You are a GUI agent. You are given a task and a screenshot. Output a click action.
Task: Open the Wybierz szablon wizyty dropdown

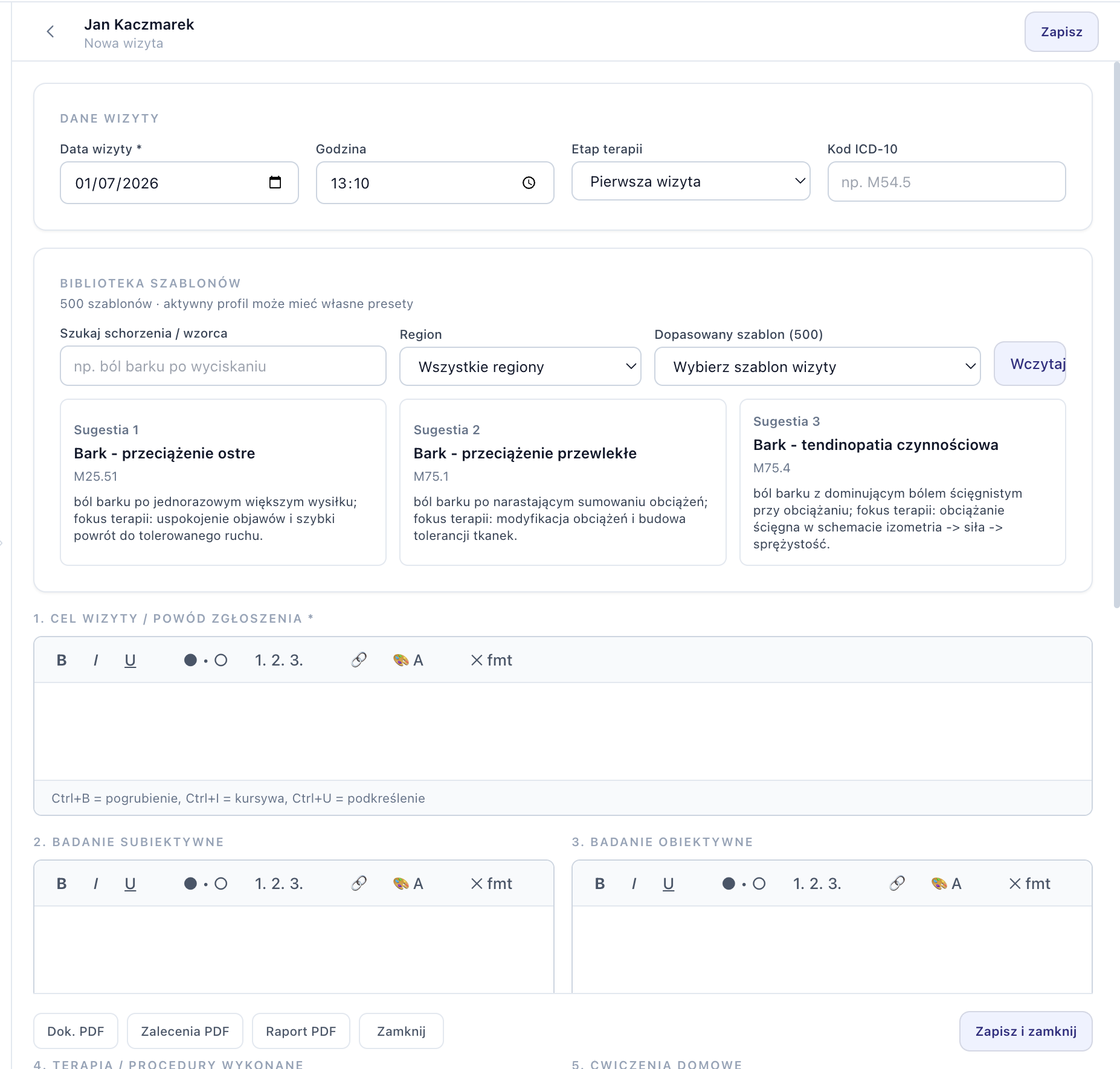coord(817,367)
